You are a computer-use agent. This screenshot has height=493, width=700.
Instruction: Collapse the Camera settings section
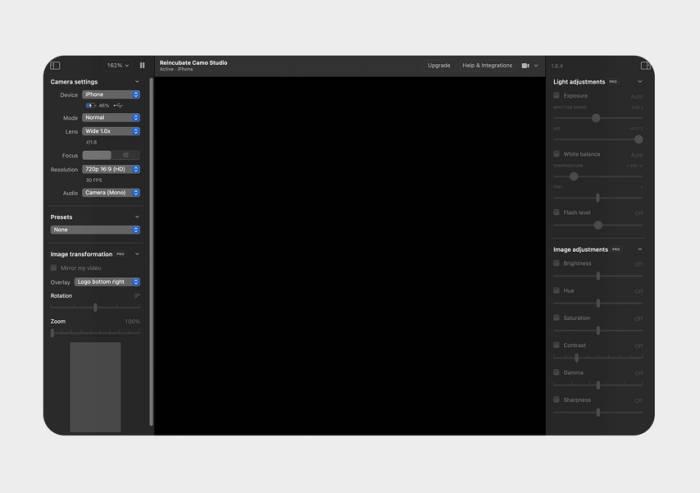point(137,81)
